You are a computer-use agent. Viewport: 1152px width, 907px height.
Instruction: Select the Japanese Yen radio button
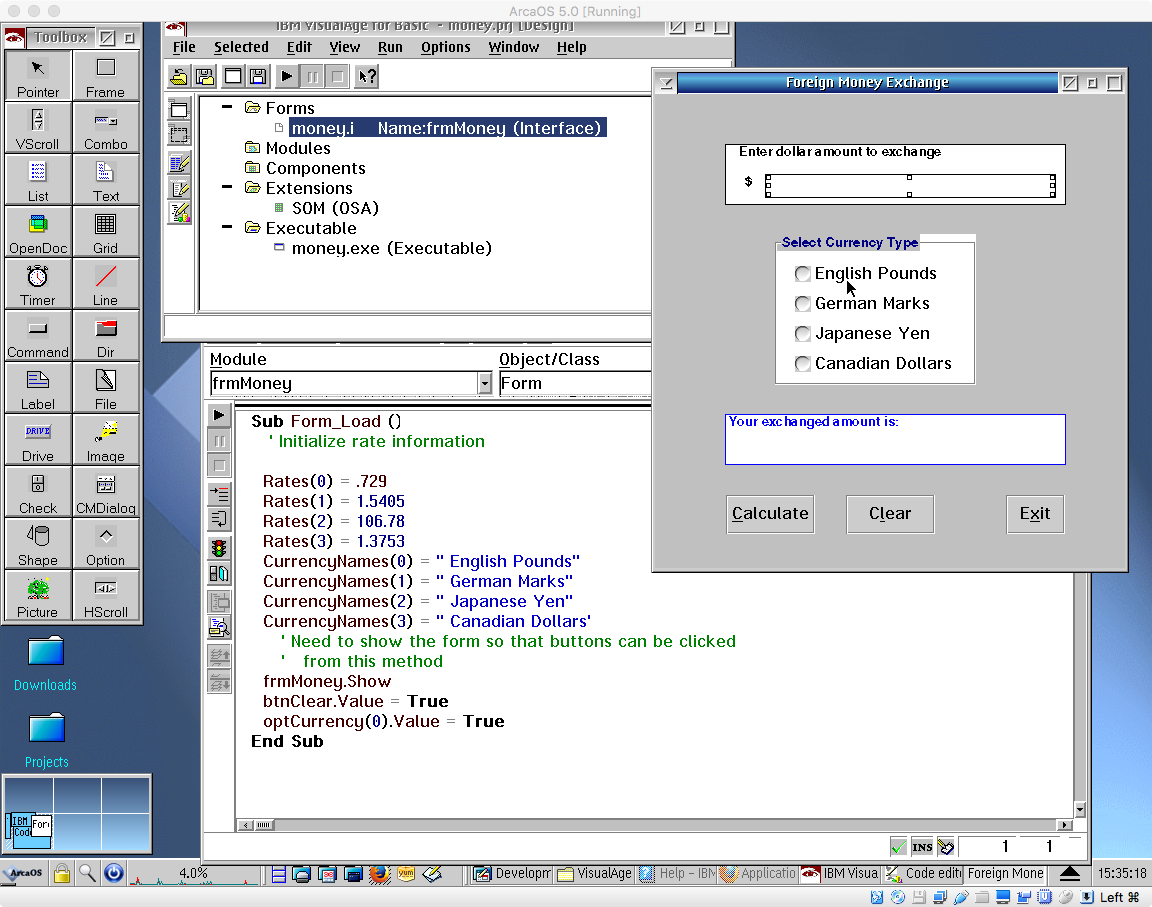pos(802,334)
